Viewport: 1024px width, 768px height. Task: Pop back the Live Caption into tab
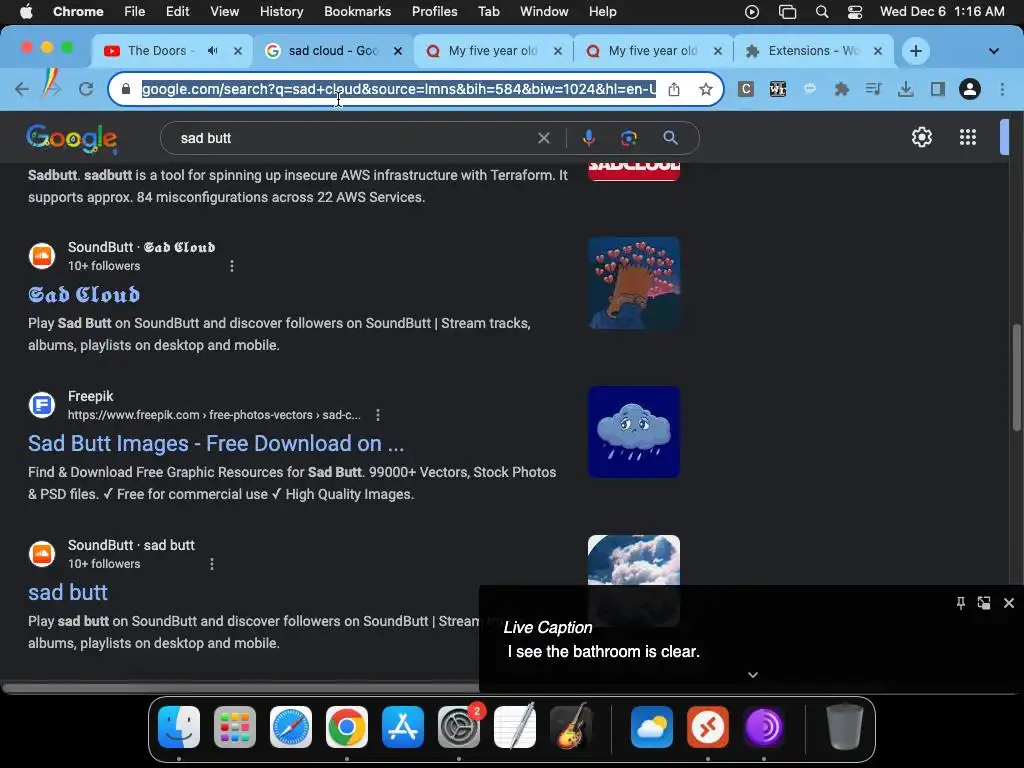click(984, 603)
